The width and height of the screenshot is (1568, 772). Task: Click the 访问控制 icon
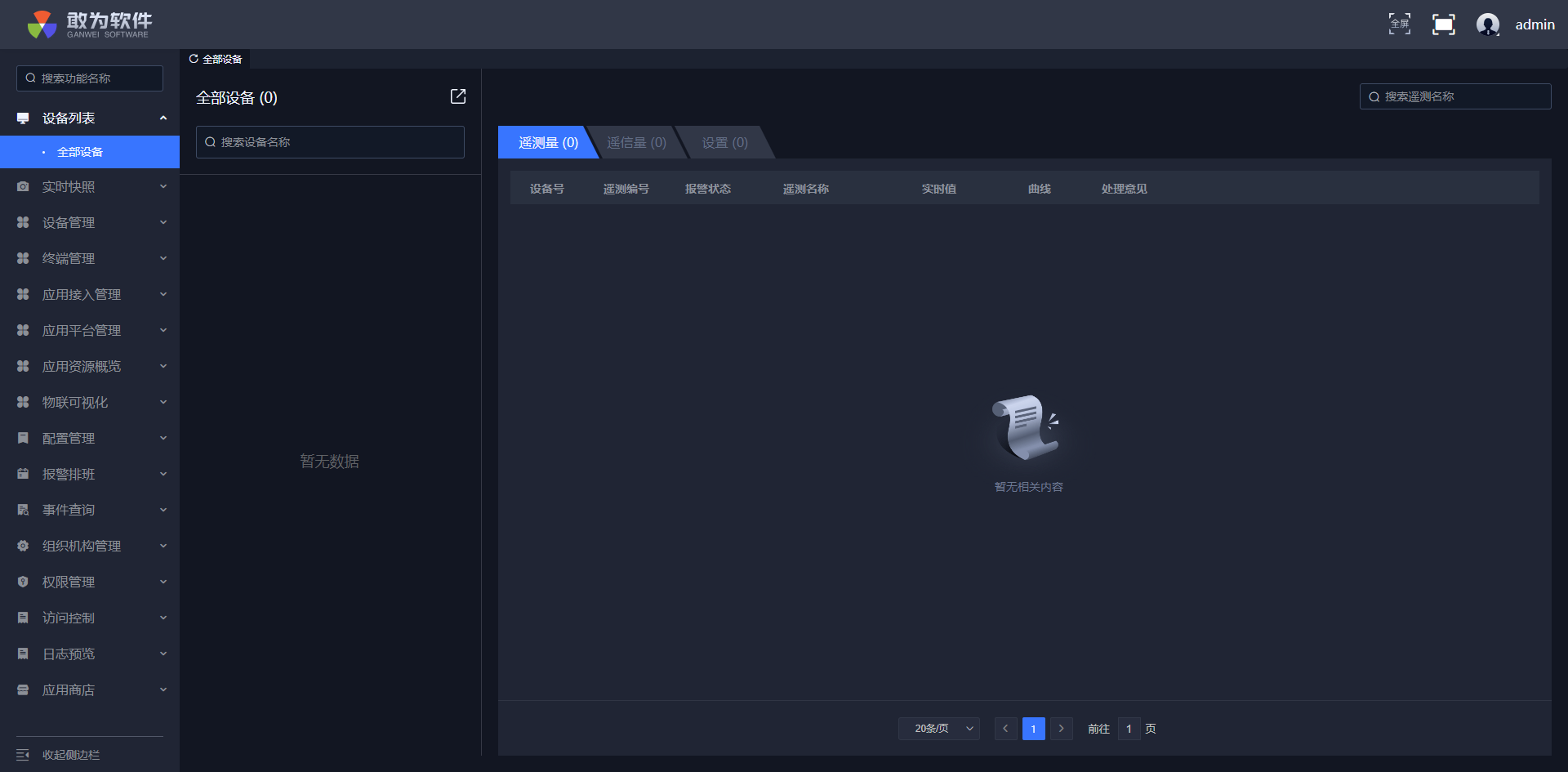click(23, 618)
